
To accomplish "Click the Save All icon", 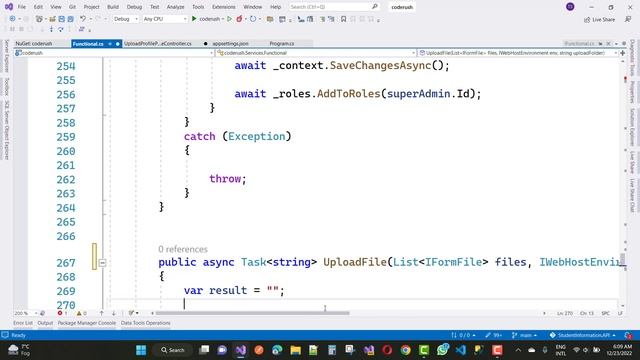I will tap(70, 19).
